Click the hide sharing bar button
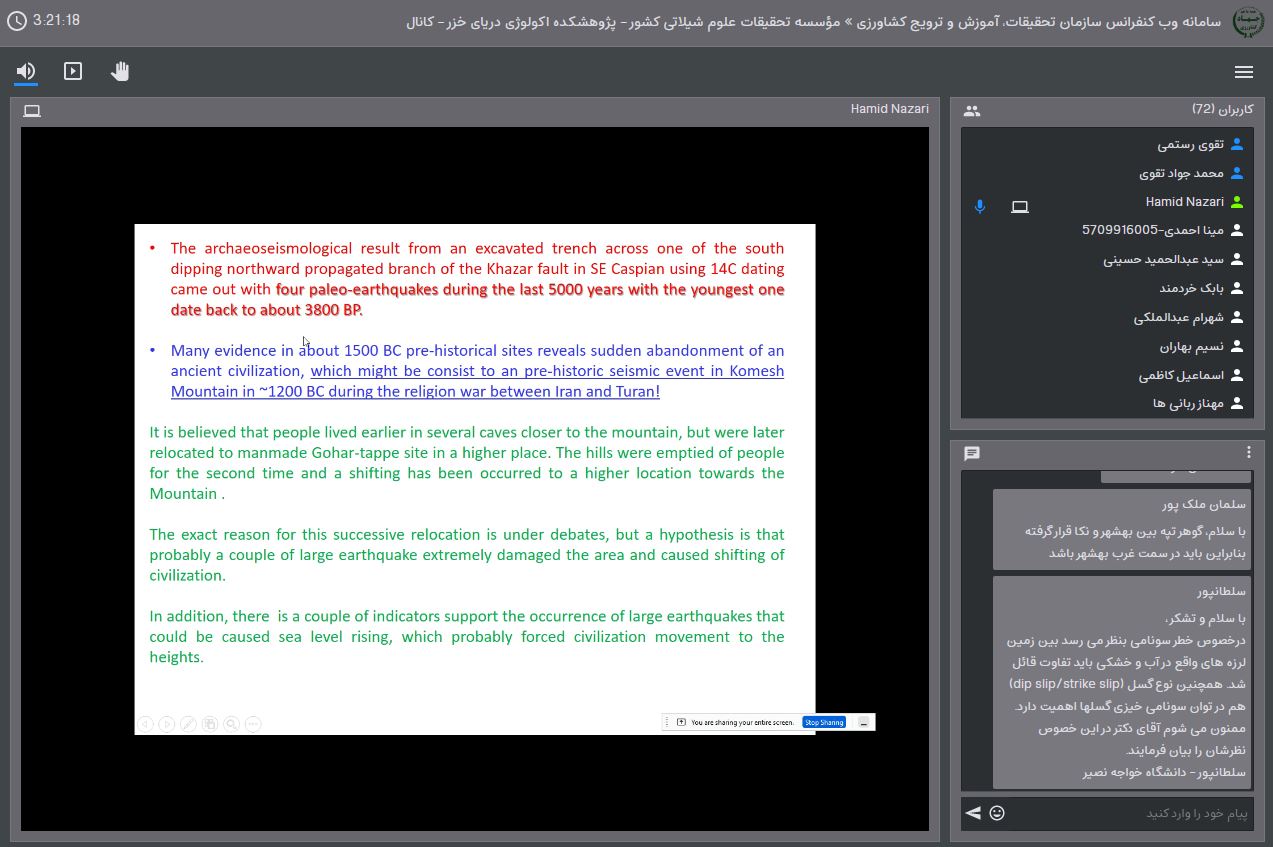Screen dimensions: 1273x847 click(x=864, y=722)
